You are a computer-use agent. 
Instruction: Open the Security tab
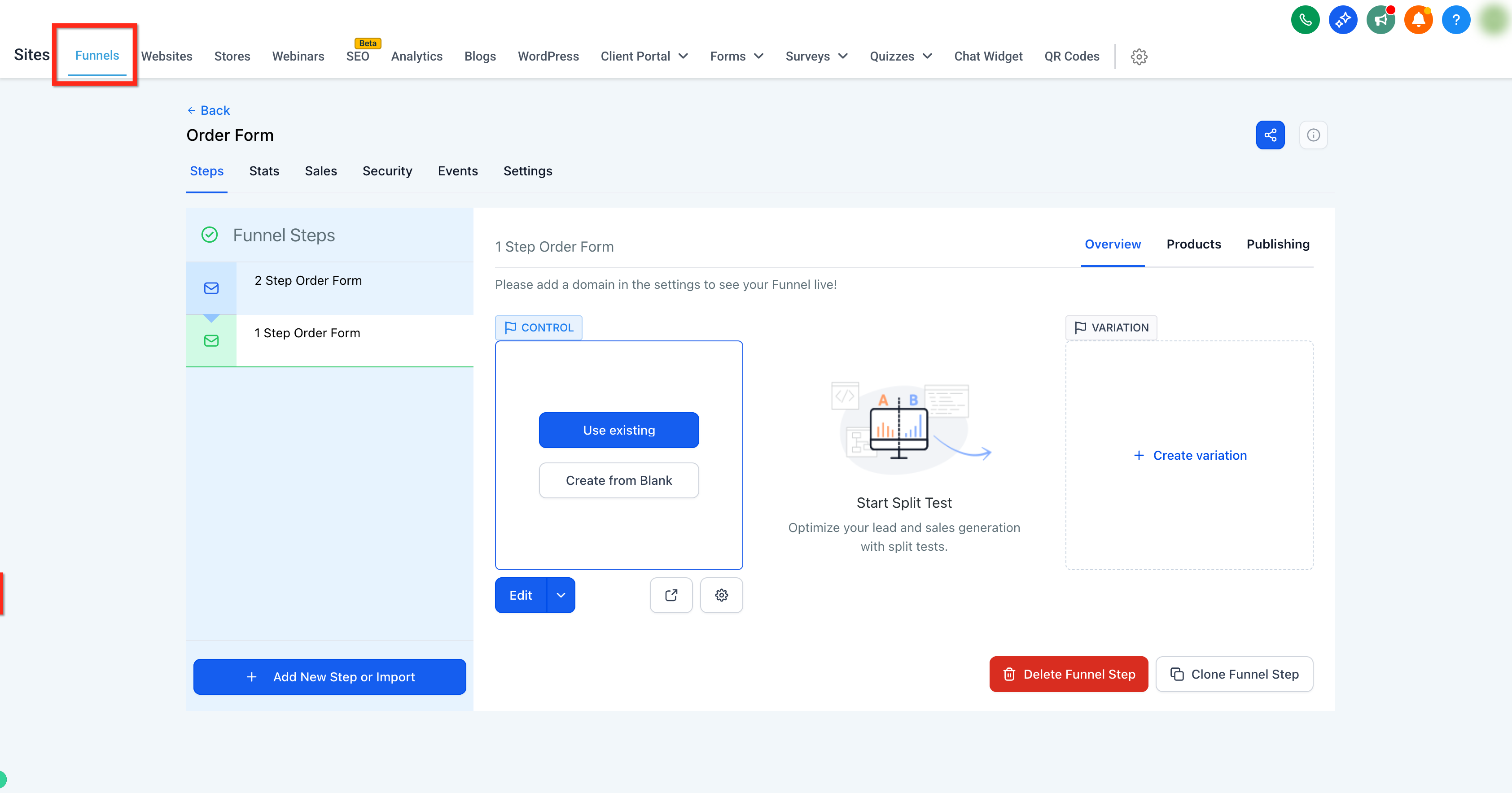click(387, 171)
